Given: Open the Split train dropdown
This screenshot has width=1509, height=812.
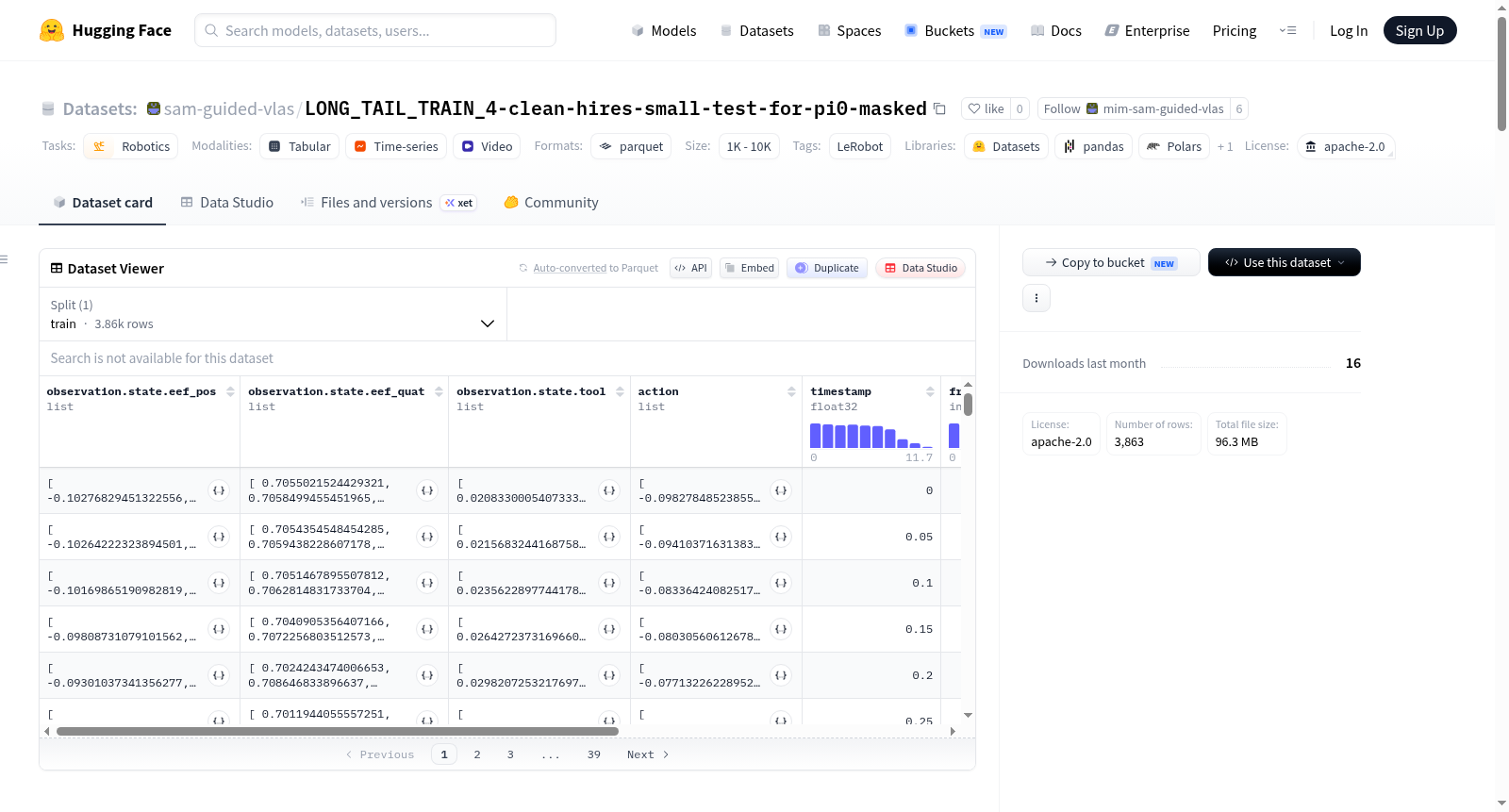Looking at the screenshot, I should [273, 314].
